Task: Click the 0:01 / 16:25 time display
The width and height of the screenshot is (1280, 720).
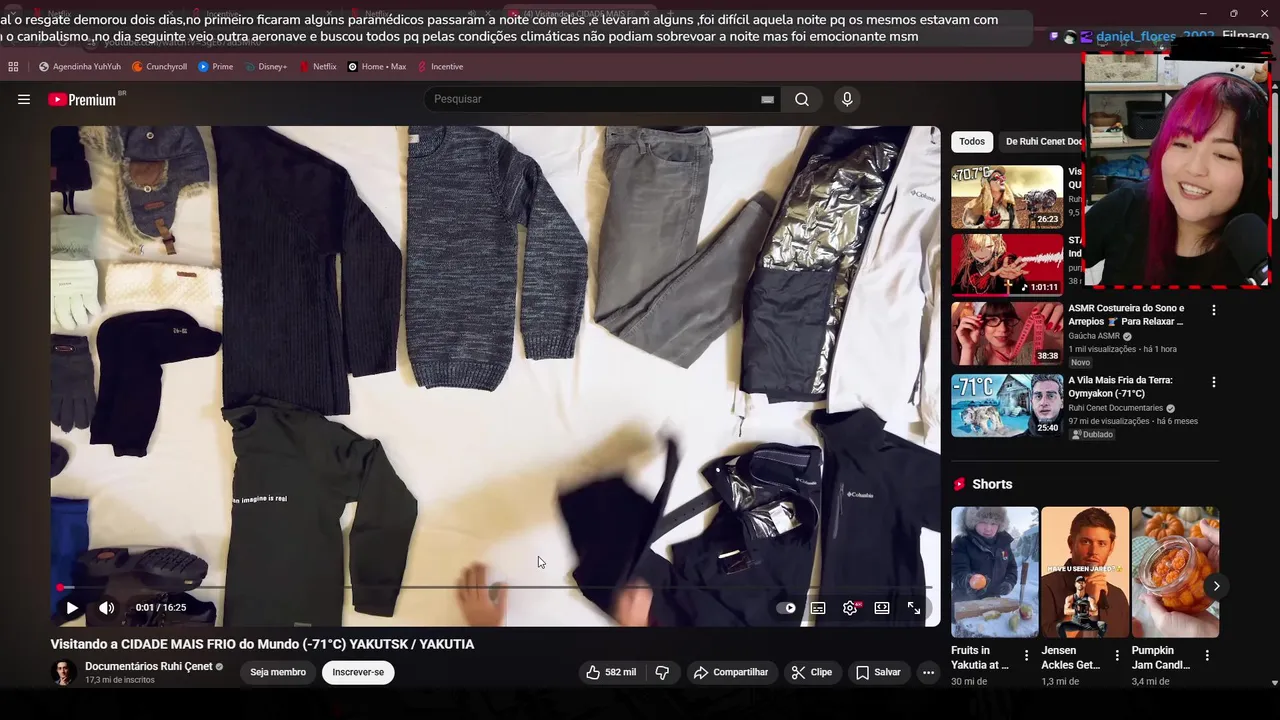Action: (x=161, y=607)
